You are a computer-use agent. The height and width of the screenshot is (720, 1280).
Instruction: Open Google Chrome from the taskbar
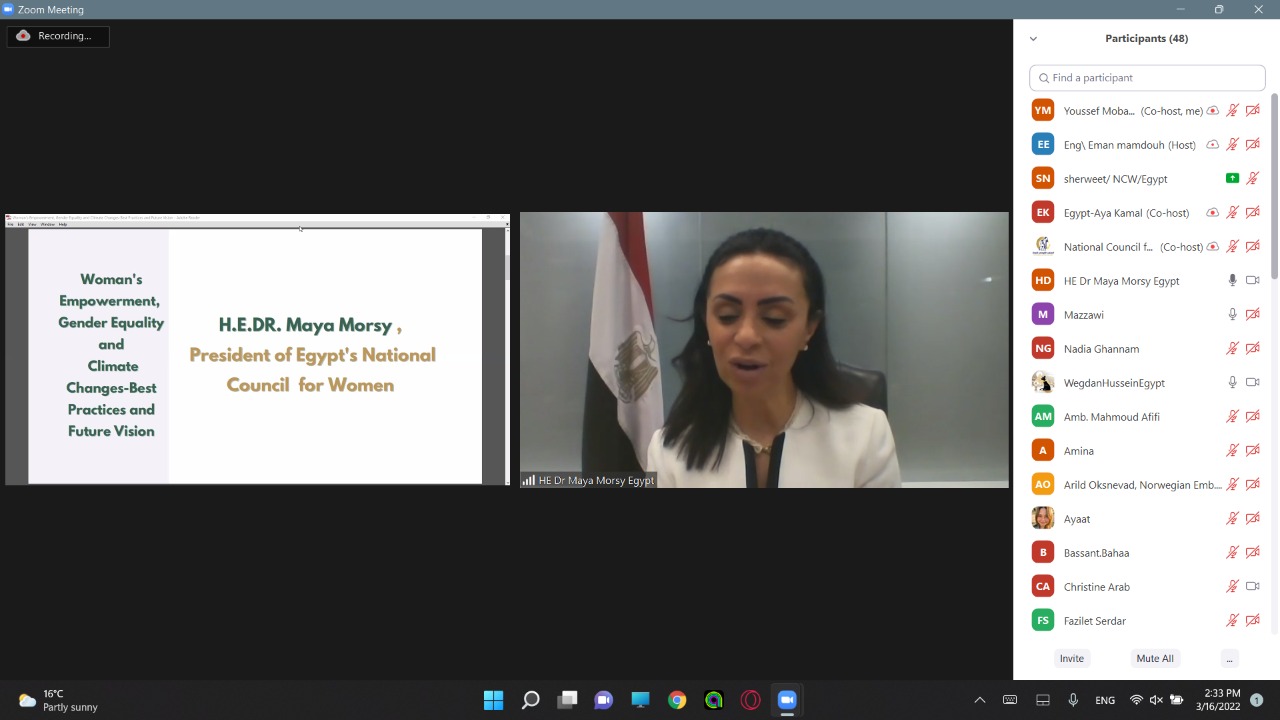677,700
